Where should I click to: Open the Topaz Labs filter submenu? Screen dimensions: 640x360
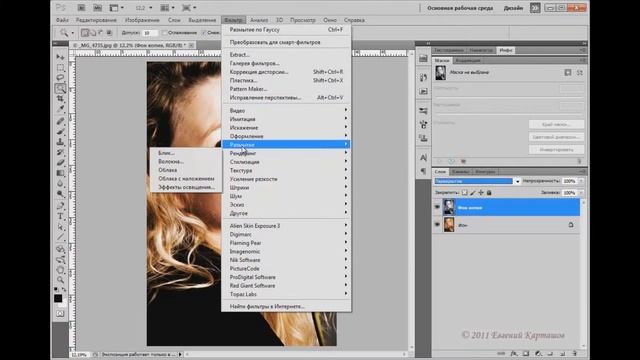click(x=286, y=294)
